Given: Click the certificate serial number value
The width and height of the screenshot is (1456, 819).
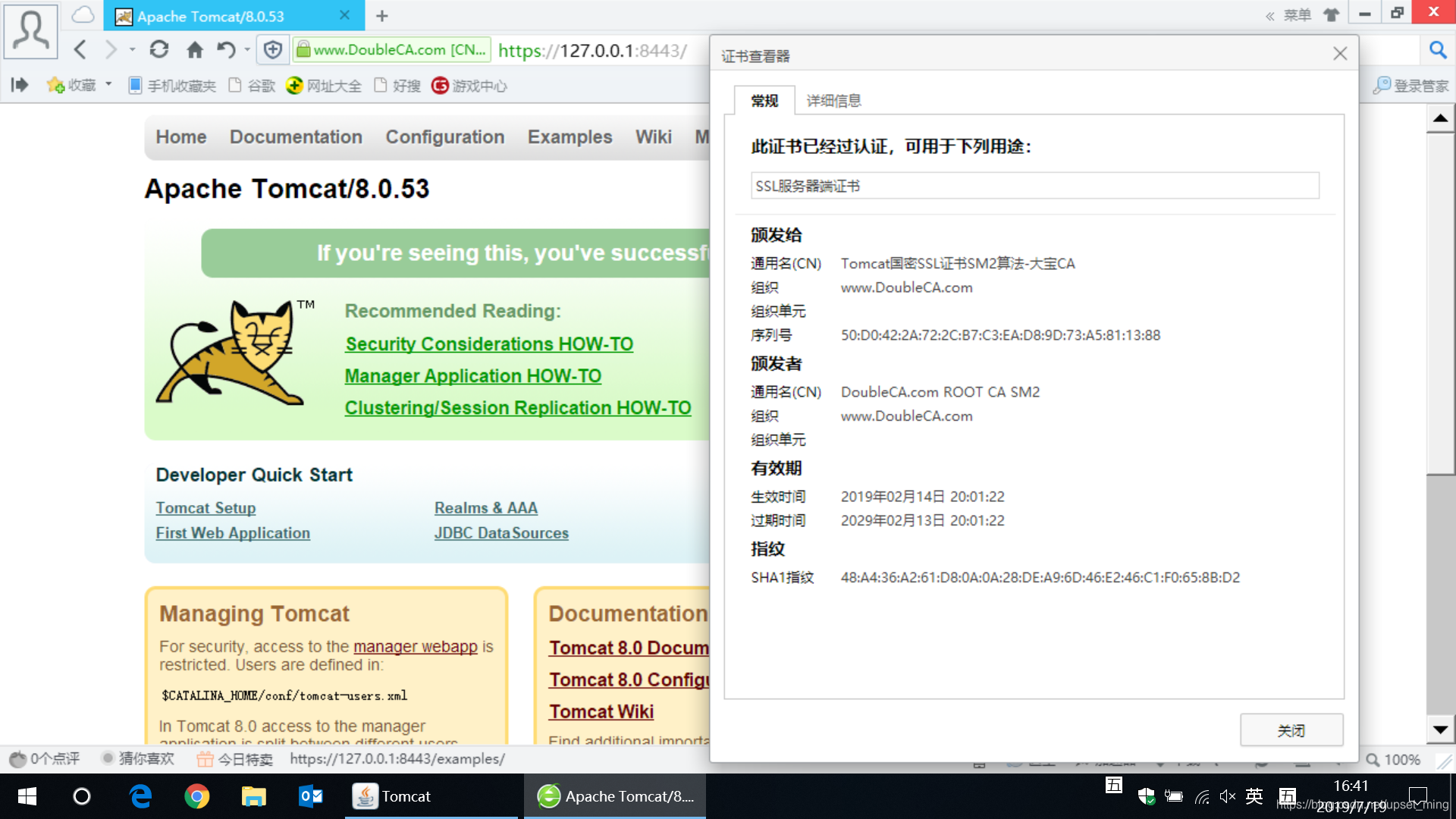Looking at the screenshot, I should click(1000, 335).
